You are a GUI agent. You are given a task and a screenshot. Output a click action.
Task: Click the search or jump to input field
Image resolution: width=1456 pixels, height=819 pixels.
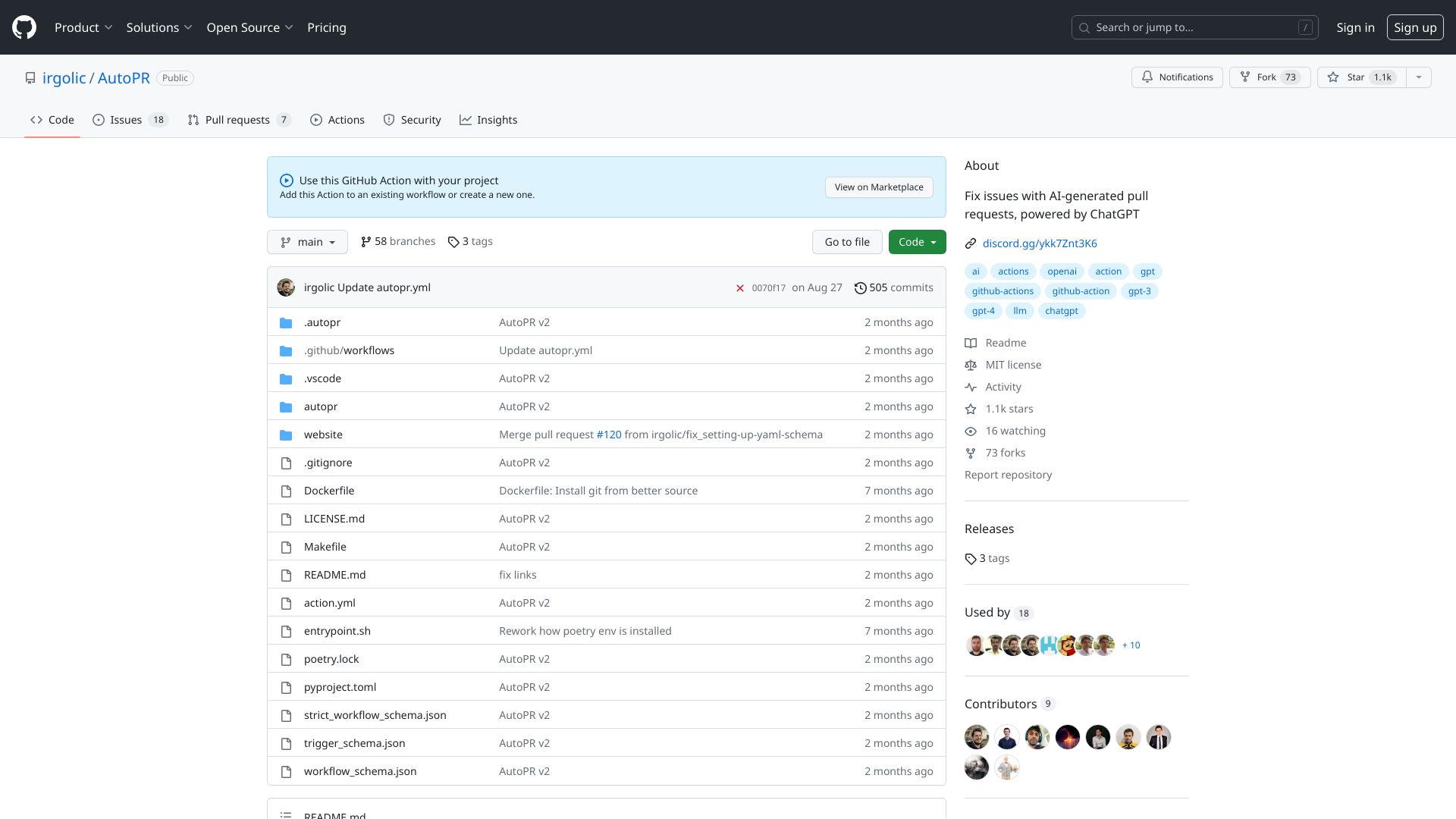(1195, 27)
